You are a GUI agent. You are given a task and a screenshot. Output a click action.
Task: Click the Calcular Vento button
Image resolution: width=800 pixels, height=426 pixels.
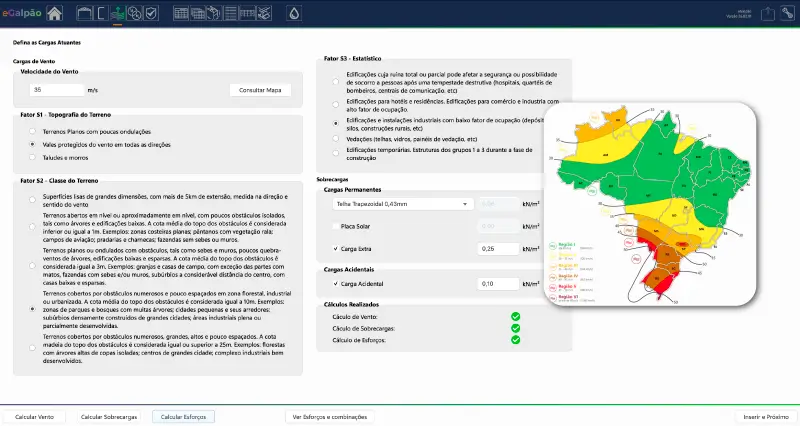33,416
